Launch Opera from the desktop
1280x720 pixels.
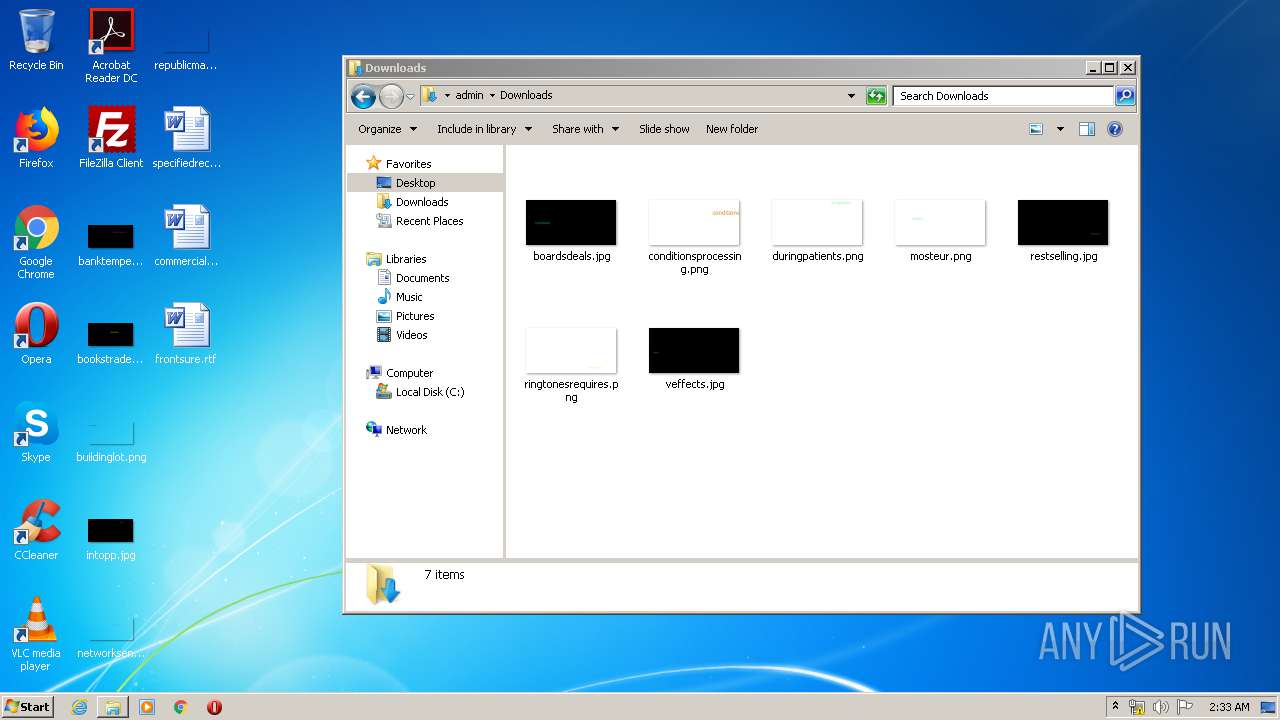coord(36,334)
